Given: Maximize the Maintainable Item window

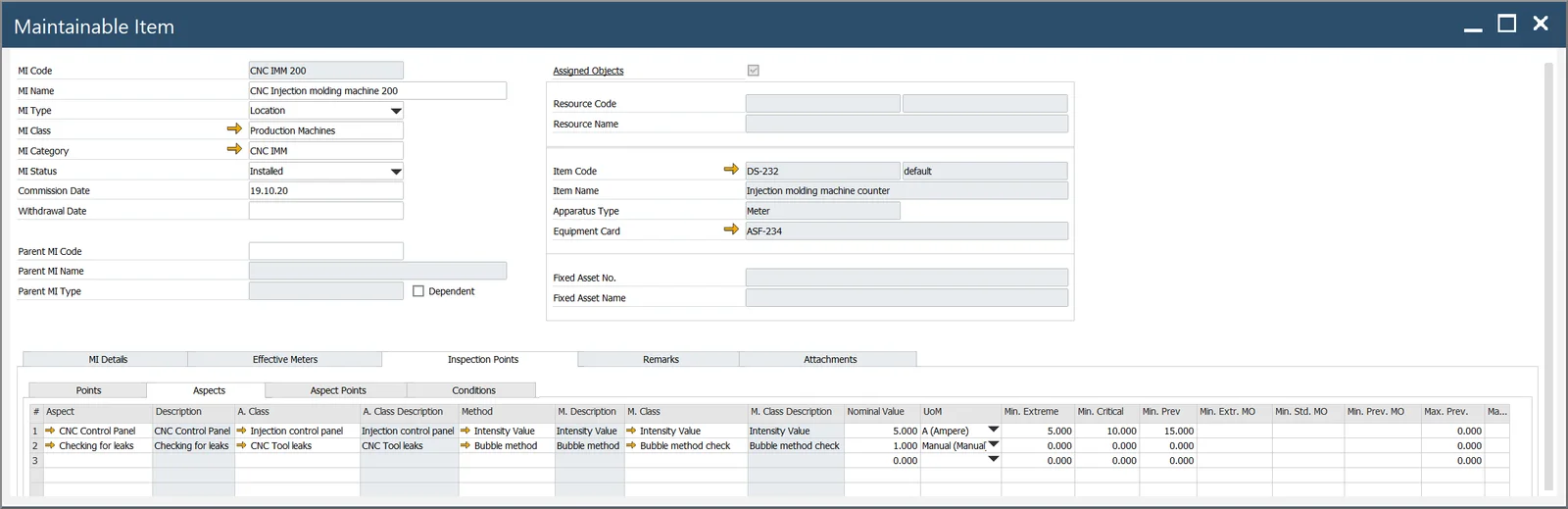Looking at the screenshot, I should pyautogui.click(x=1507, y=24).
